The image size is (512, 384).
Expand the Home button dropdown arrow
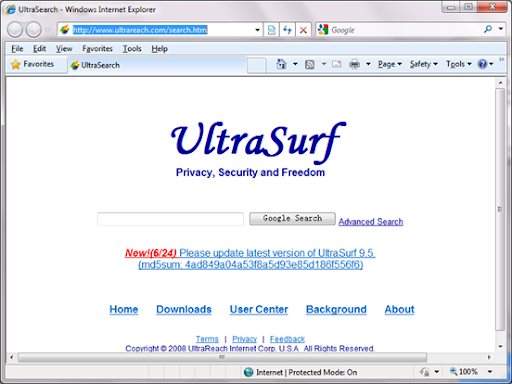[x=295, y=64]
